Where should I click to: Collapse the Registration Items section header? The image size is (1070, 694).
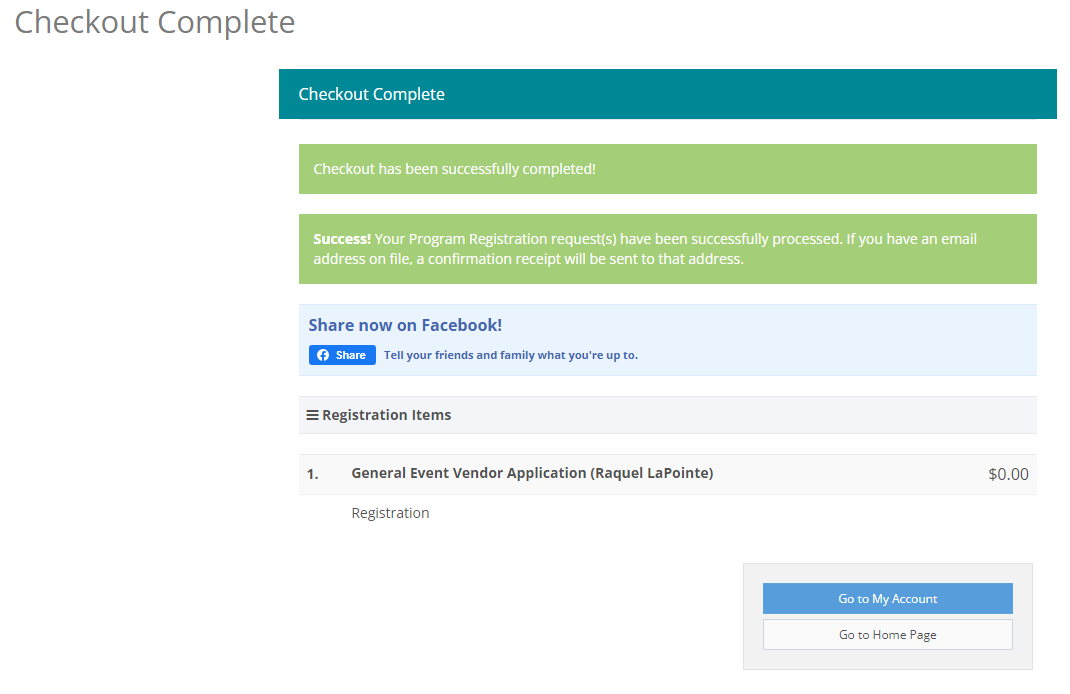coord(667,415)
